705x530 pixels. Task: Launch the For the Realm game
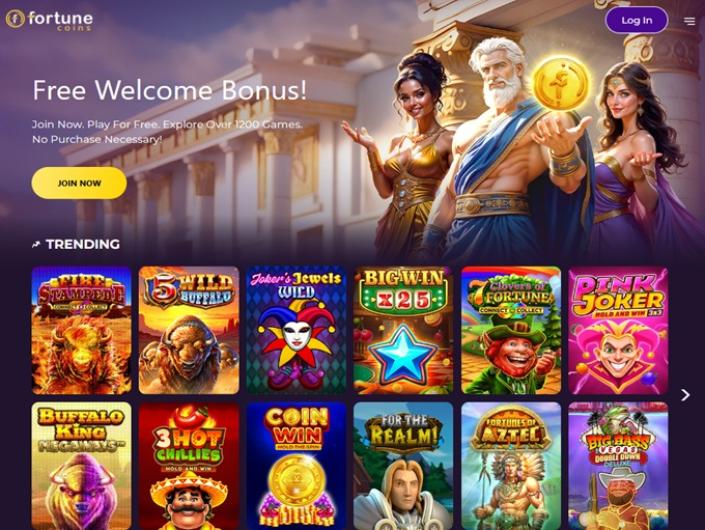tap(403, 466)
